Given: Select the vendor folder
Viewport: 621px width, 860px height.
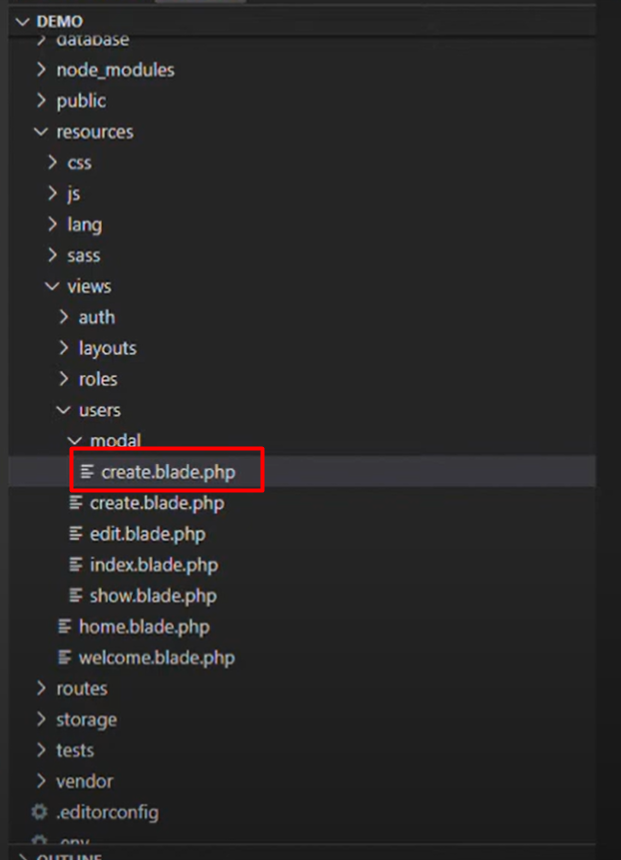Looking at the screenshot, I should click(84, 781).
